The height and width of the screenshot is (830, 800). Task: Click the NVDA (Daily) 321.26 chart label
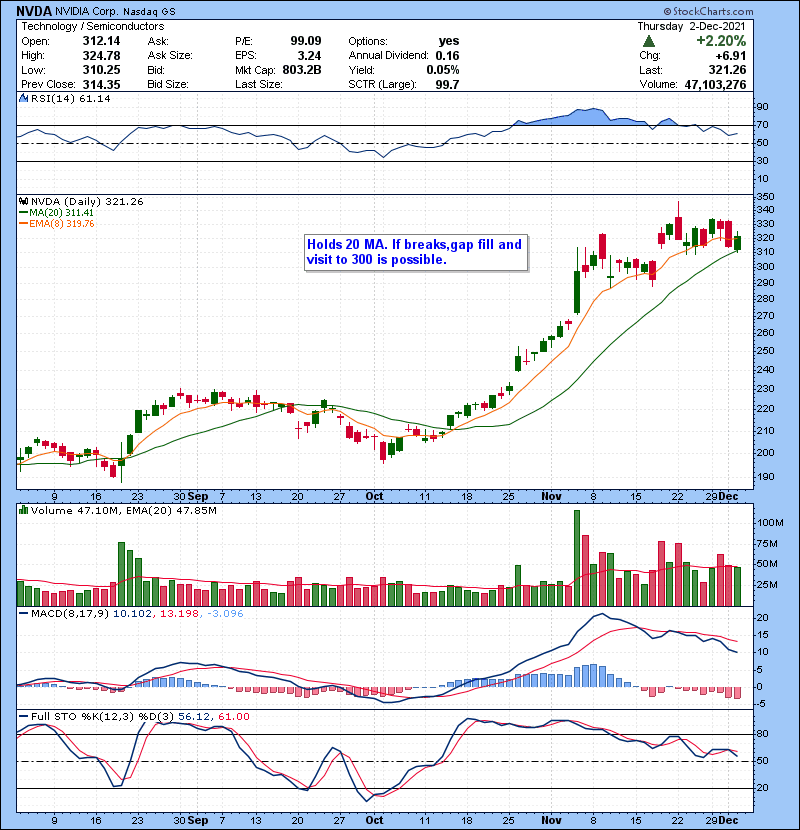click(x=87, y=202)
